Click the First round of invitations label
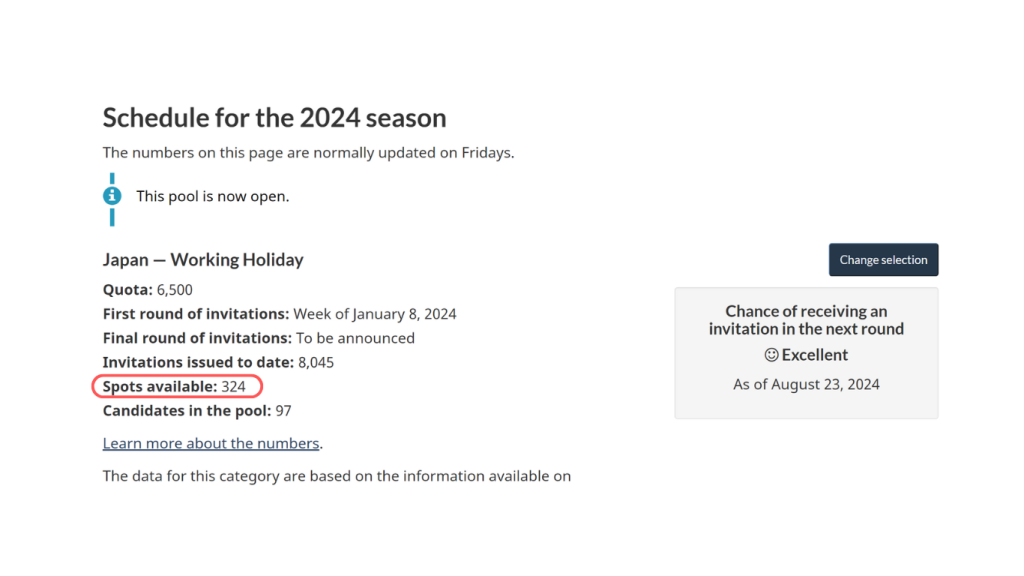1024x576 pixels. tap(196, 314)
